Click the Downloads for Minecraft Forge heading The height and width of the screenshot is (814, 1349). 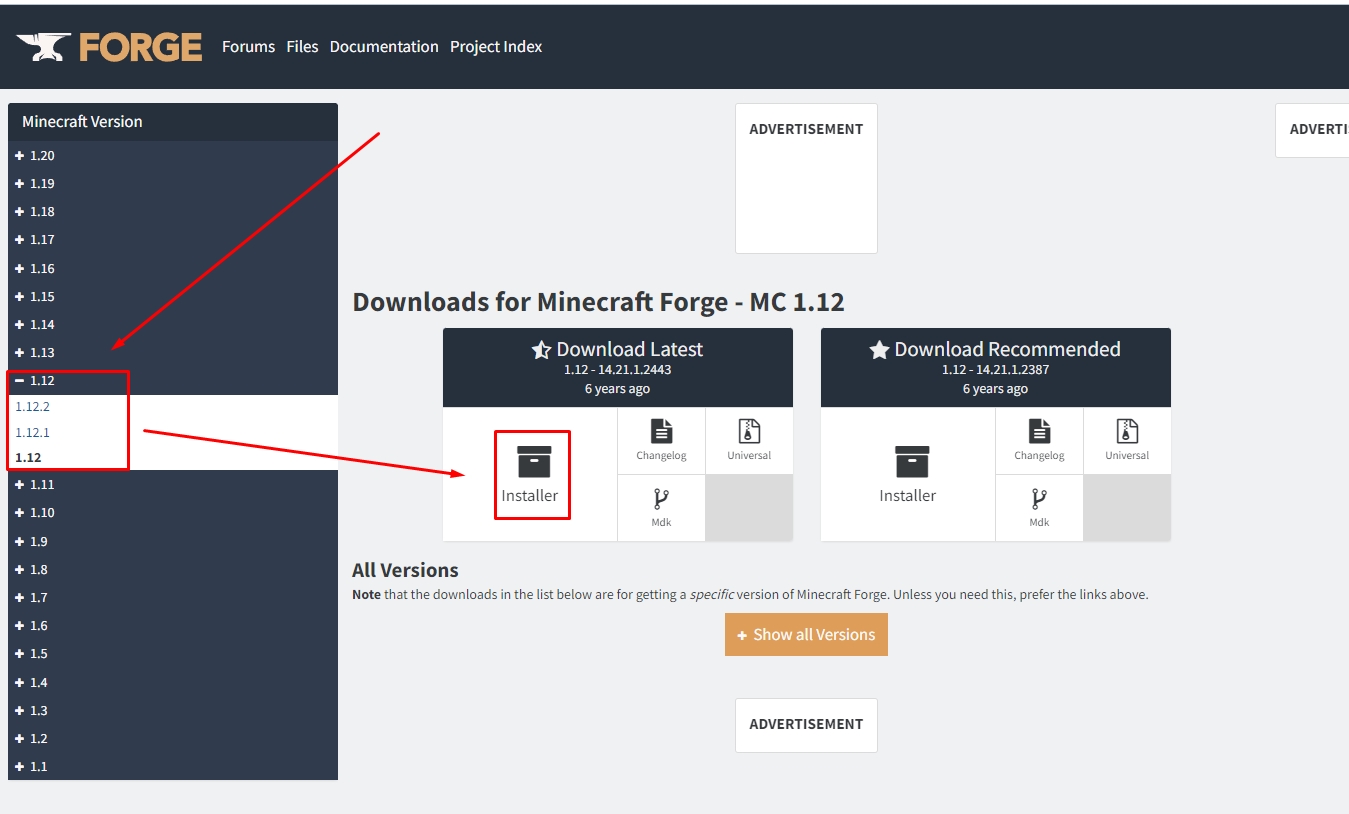[x=598, y=302]
